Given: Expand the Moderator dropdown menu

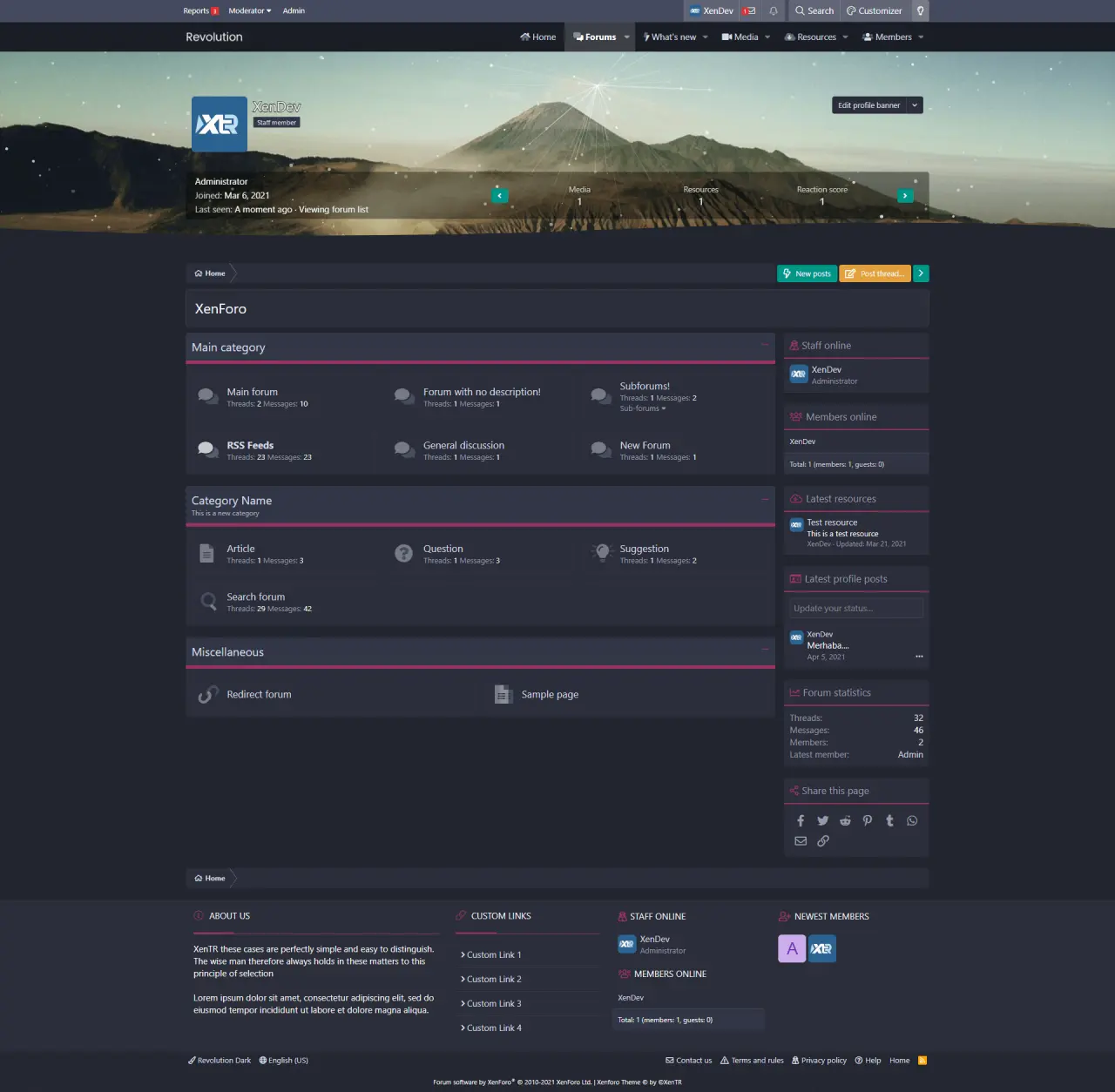Looking at the screenshot, I should (x=250, y=11).
